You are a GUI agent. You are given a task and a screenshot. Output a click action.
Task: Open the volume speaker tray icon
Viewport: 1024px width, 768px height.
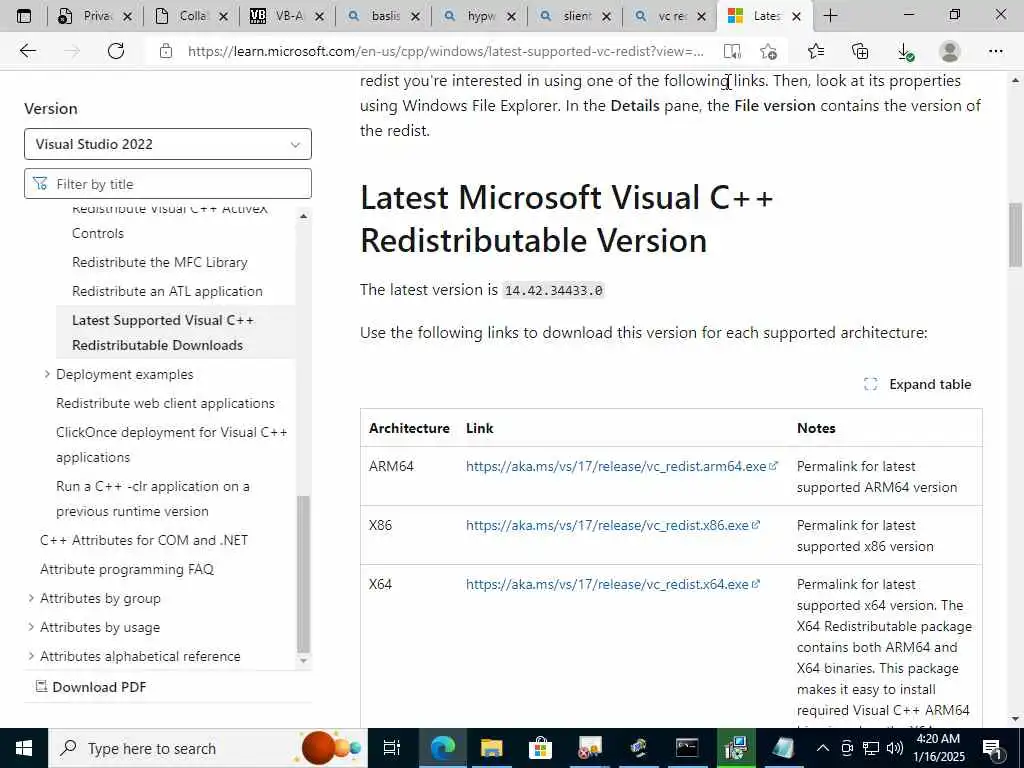coord(895,748)
